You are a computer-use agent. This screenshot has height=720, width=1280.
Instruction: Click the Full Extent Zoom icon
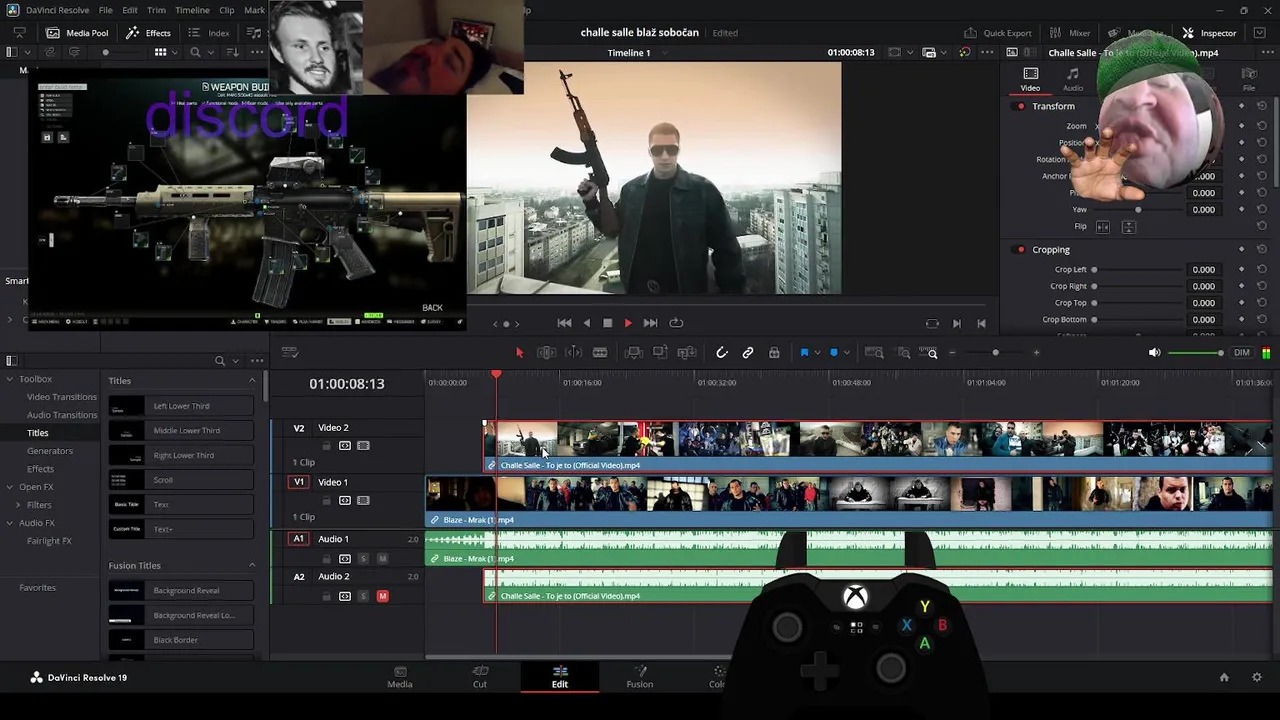[x=874, y=353]
